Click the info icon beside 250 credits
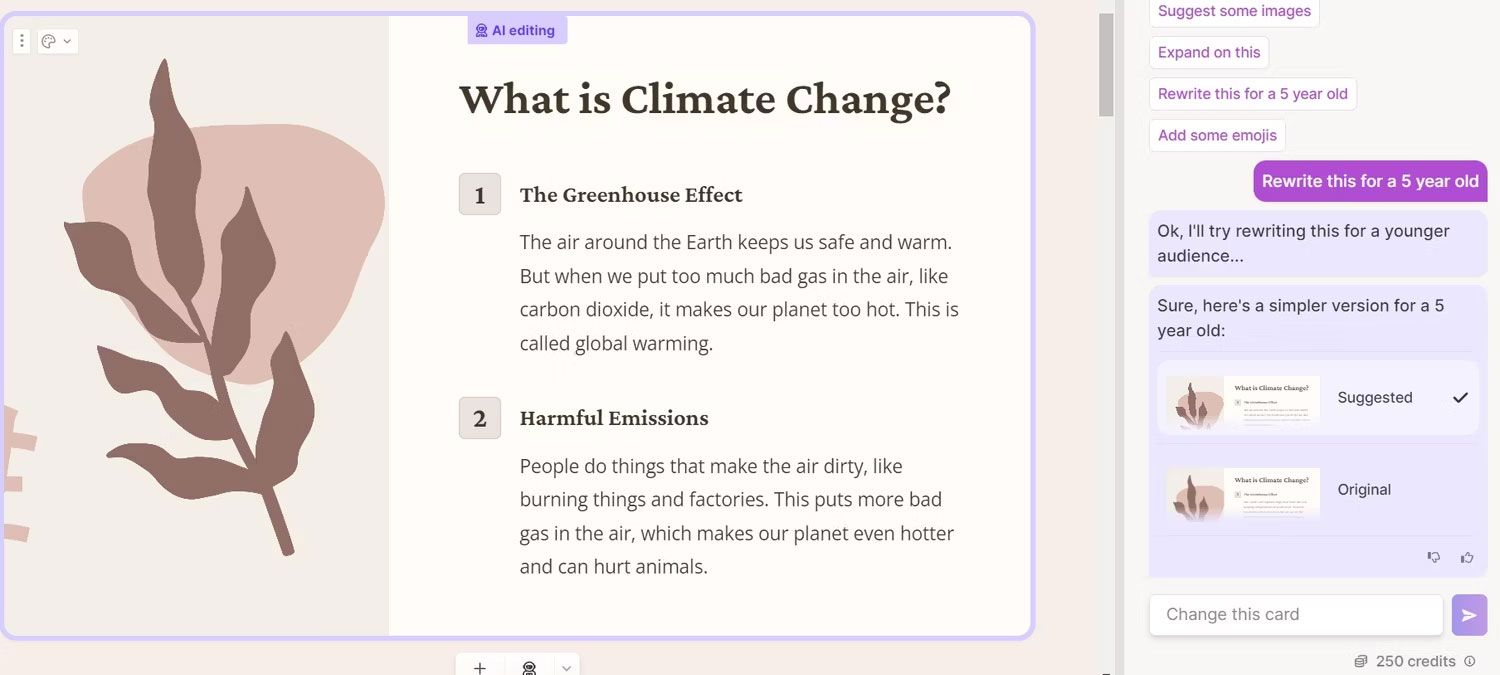 click(1470, 661)
